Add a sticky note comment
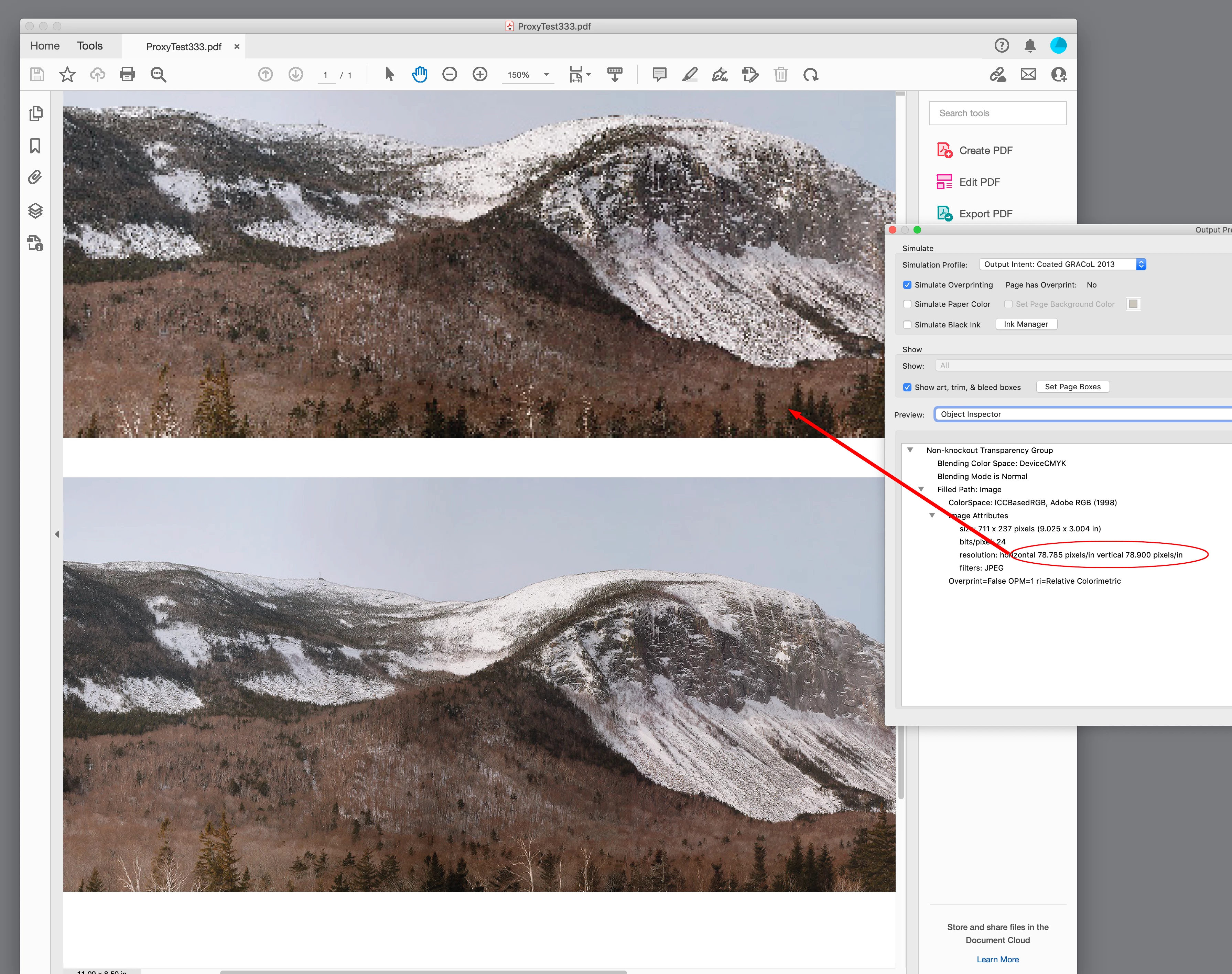 (x=659, y=74)
